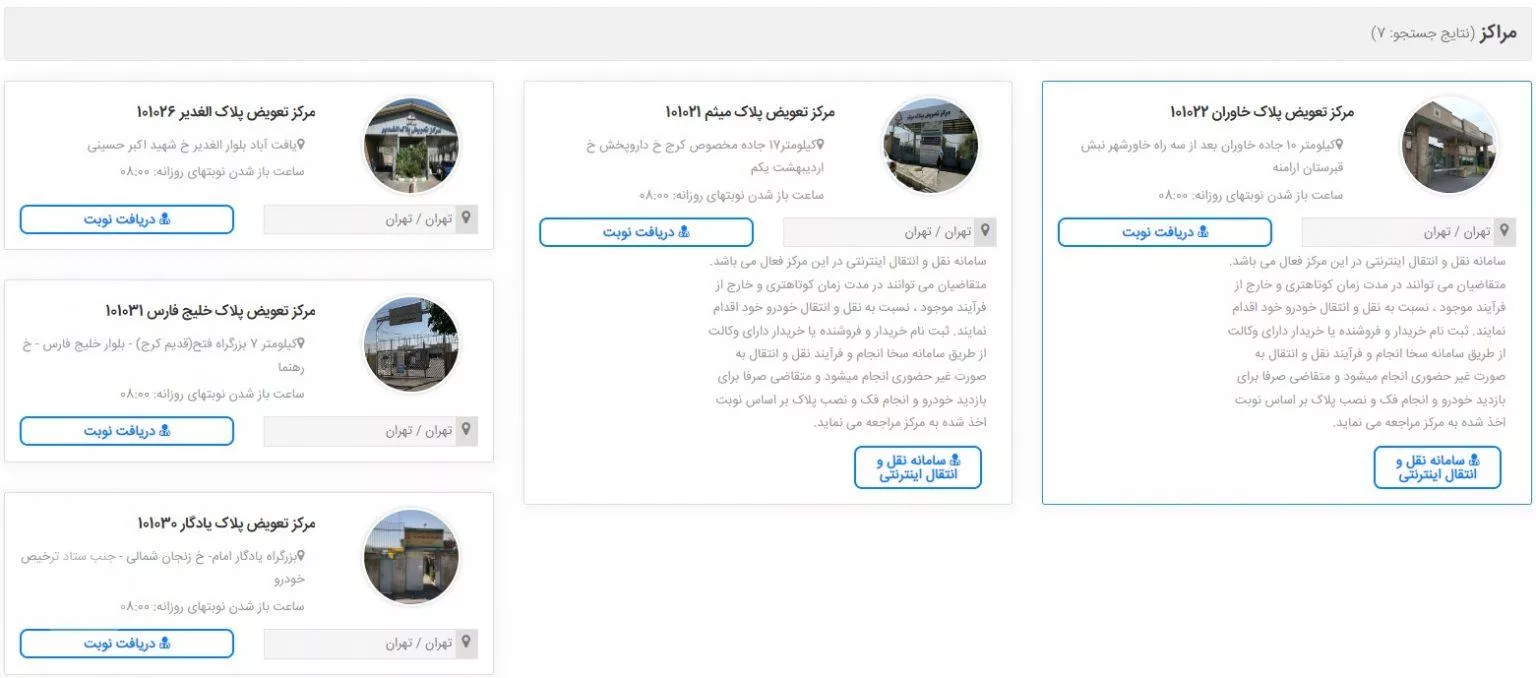Image resolution: width=1536 pixels, height=678 pixels.
Task: Click the location pin icon in the Khalij Fars center field
Action: pyautogui.click(x=467, y=431)
